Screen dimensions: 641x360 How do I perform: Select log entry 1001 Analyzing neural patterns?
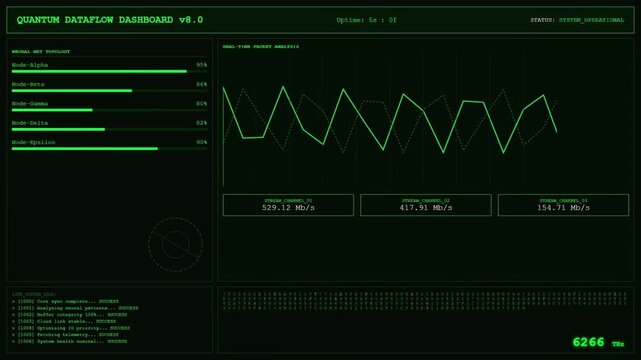click(75, 308)
